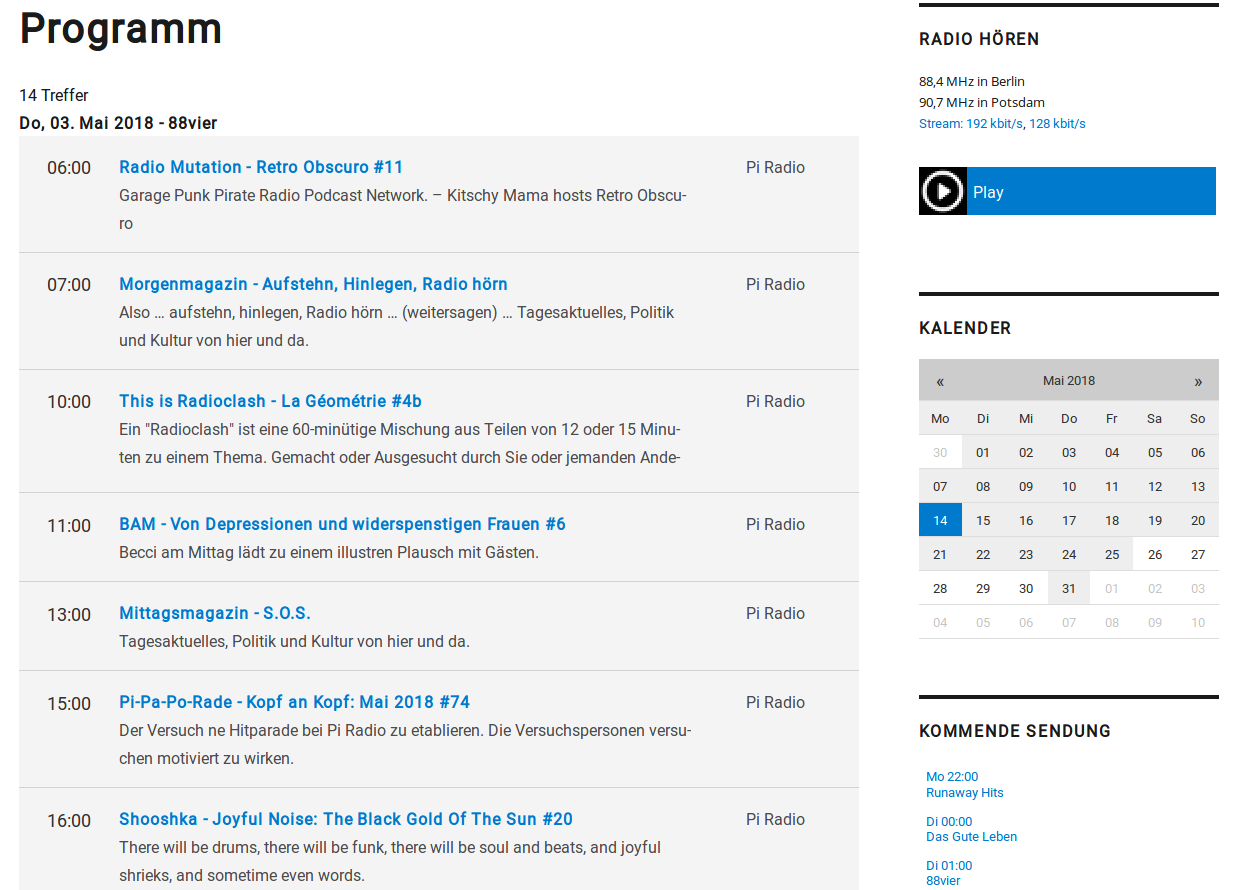Click the circular play icon
This screenshot has width=1239, height=890.
pyautogui.click(x=942, y=191)
